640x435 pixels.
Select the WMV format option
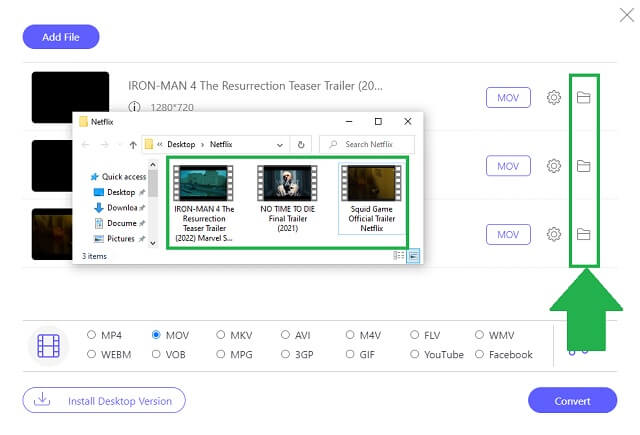point(494,335)
